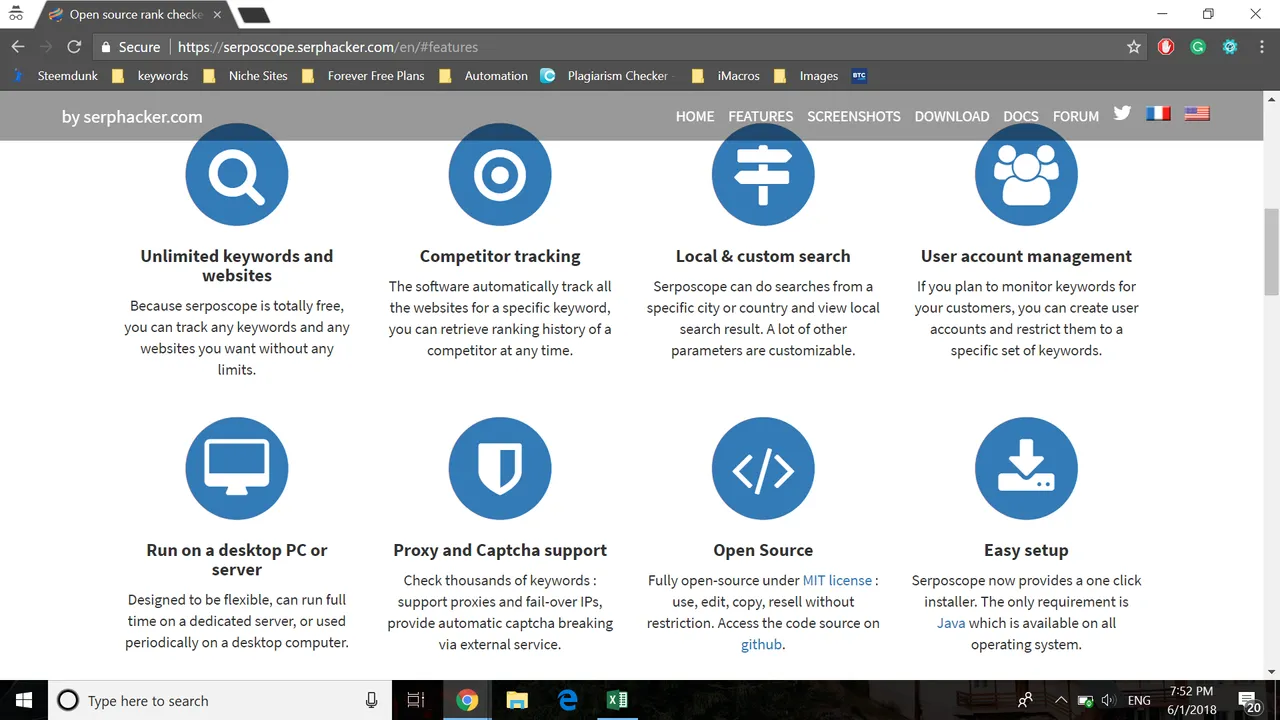Click the Easy setup heading
The height and width of the screenshot is (720, 1280).
(1026, 550)
